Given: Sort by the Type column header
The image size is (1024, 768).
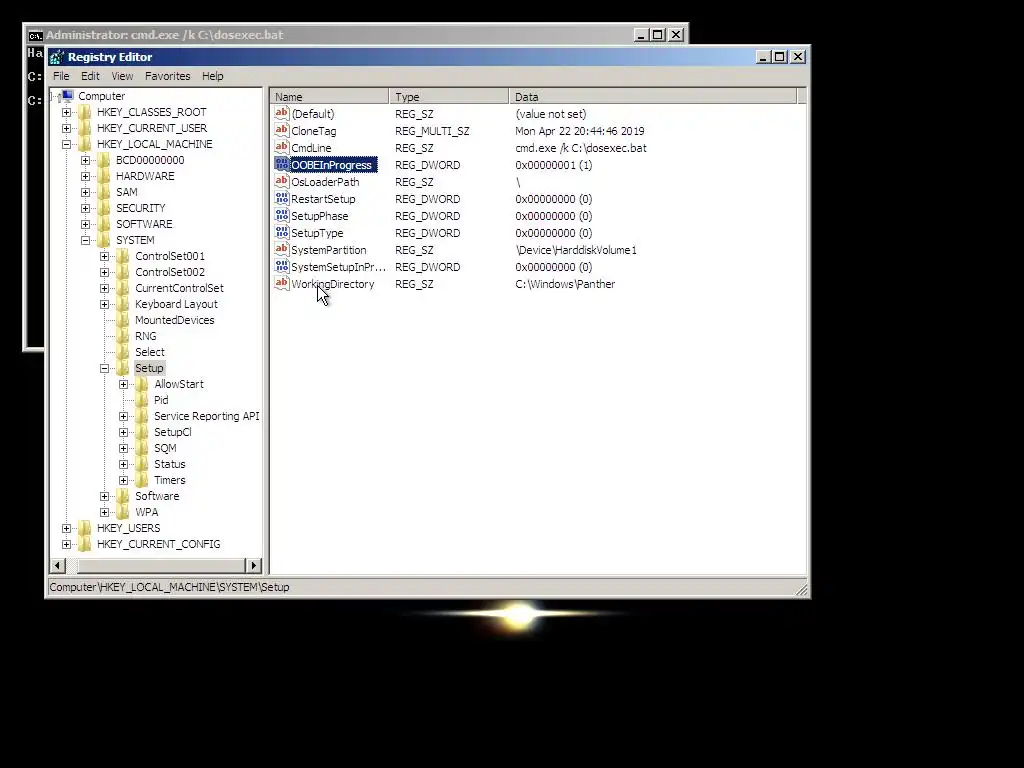Looking at the screenshot, I should click(449, 97).
